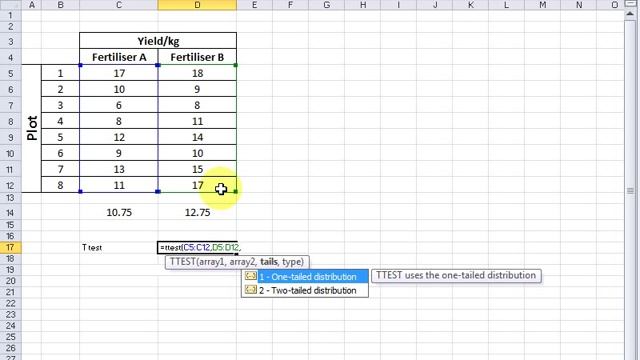Click the 'Plot' merged label cell
The height and width of the screenshot is (360, 640).
tap(31, 128)
